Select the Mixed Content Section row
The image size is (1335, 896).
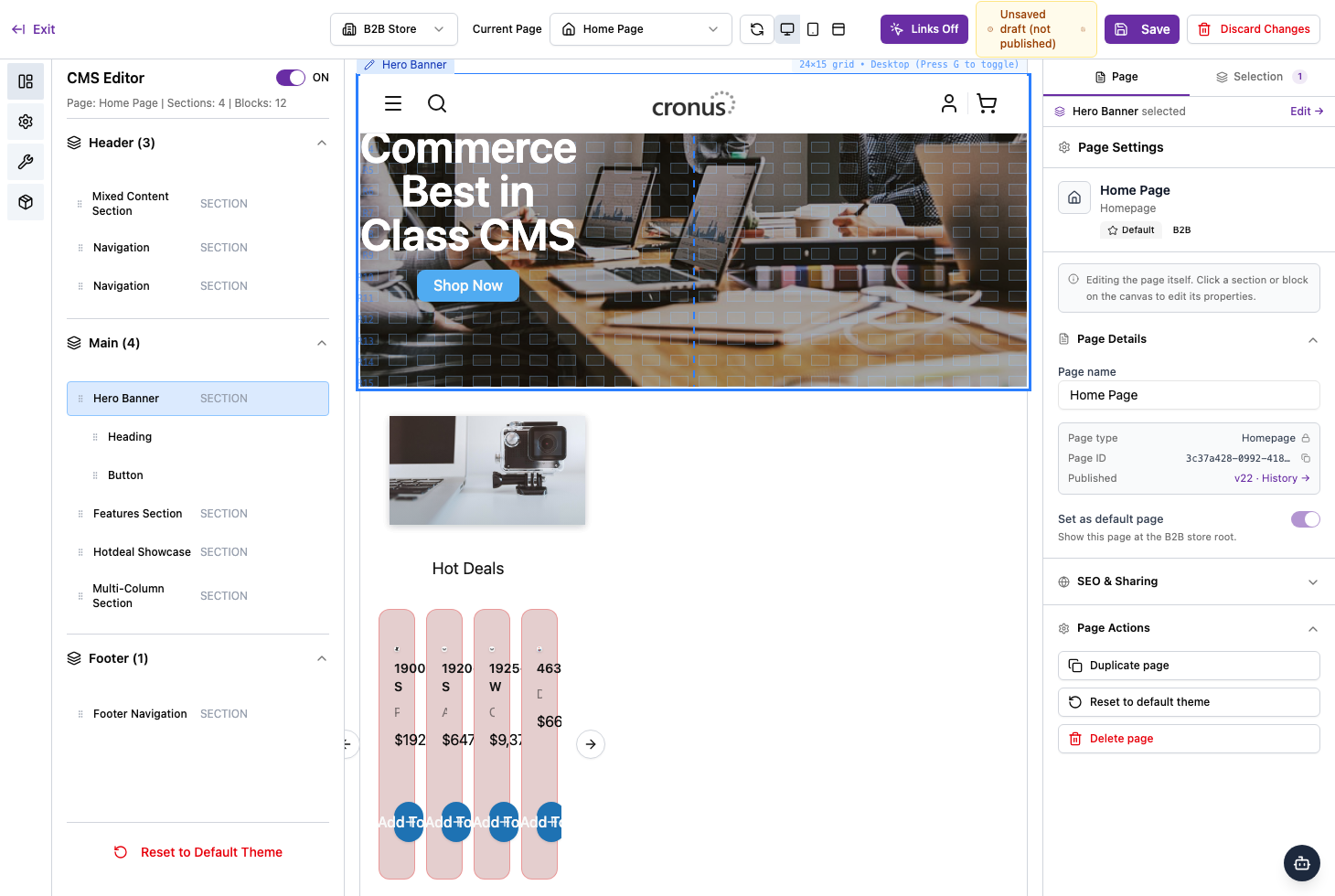198,204
